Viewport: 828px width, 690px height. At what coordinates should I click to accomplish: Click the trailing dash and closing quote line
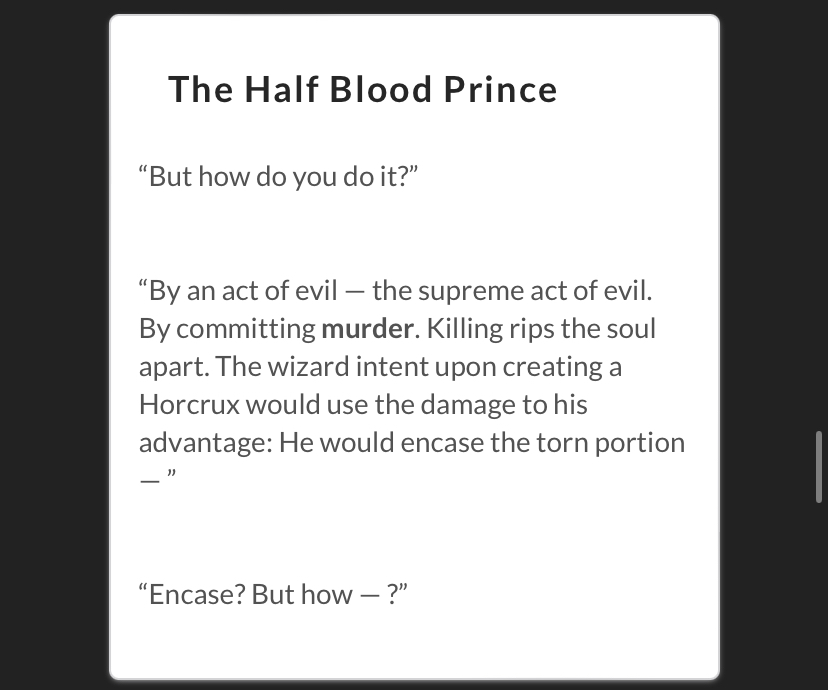click(157, 477)
